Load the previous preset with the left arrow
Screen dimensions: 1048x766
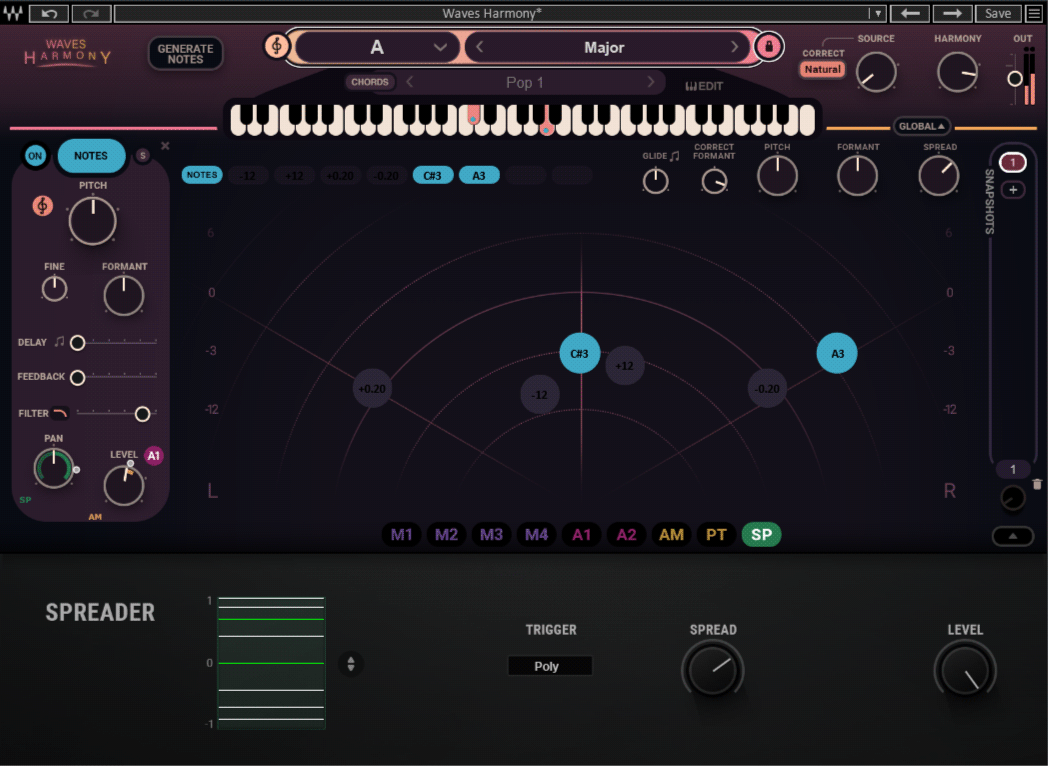[x=910, y=13]
